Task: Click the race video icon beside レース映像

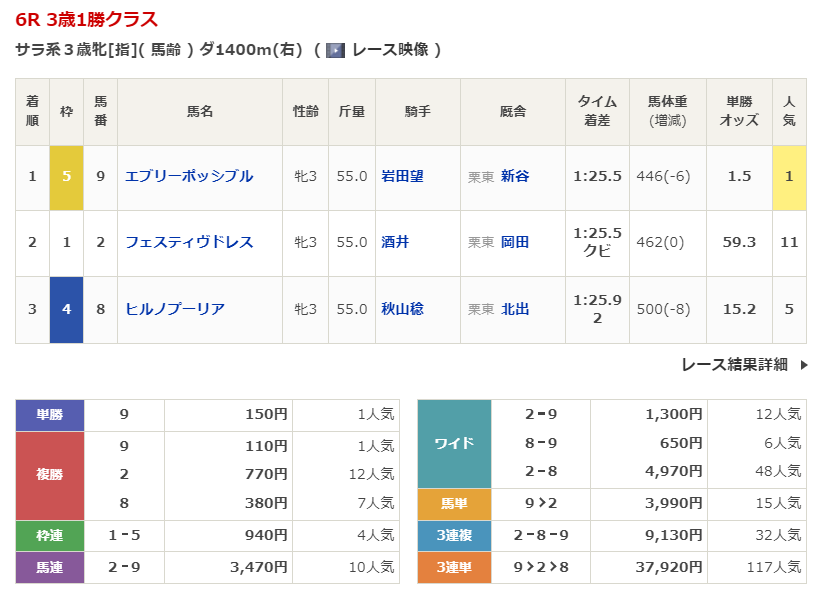Action: (x=336, y=50)
